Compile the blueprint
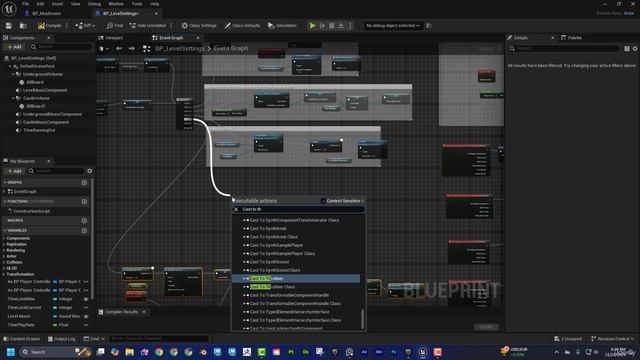This screenshot has height=360, width=640. 49,26
